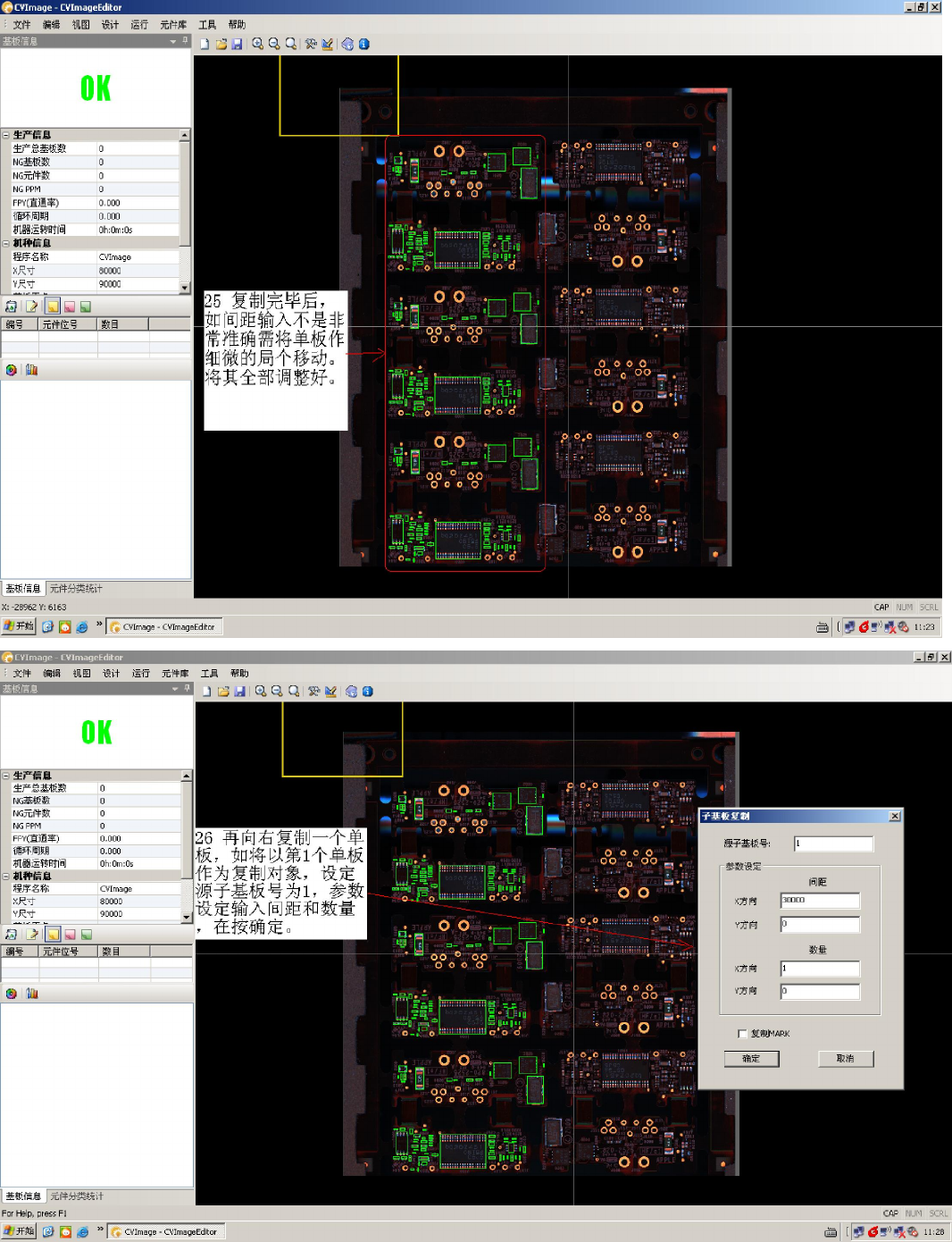This screenshot has height=1242, width=952.
Task: Collapse the 机种信息 group in lower window
Action: (6, 877)
